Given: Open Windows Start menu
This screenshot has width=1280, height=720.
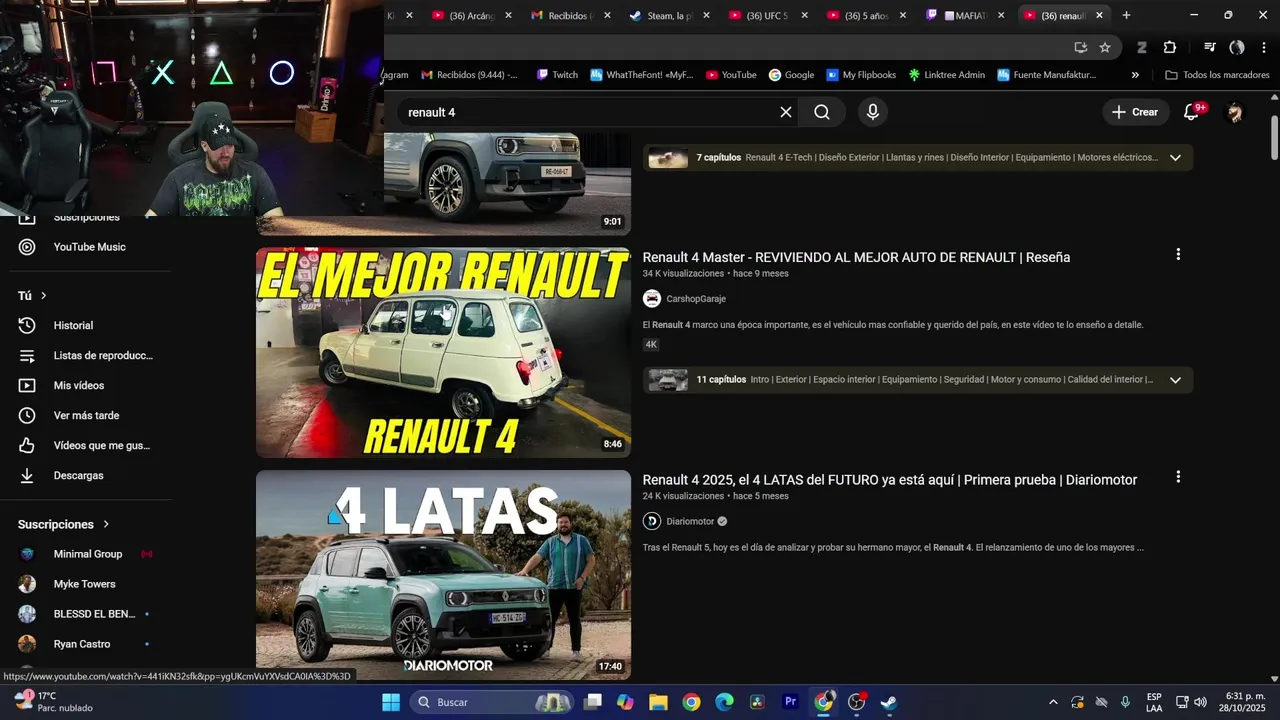Looking at the screenshot, I should 391,702.
